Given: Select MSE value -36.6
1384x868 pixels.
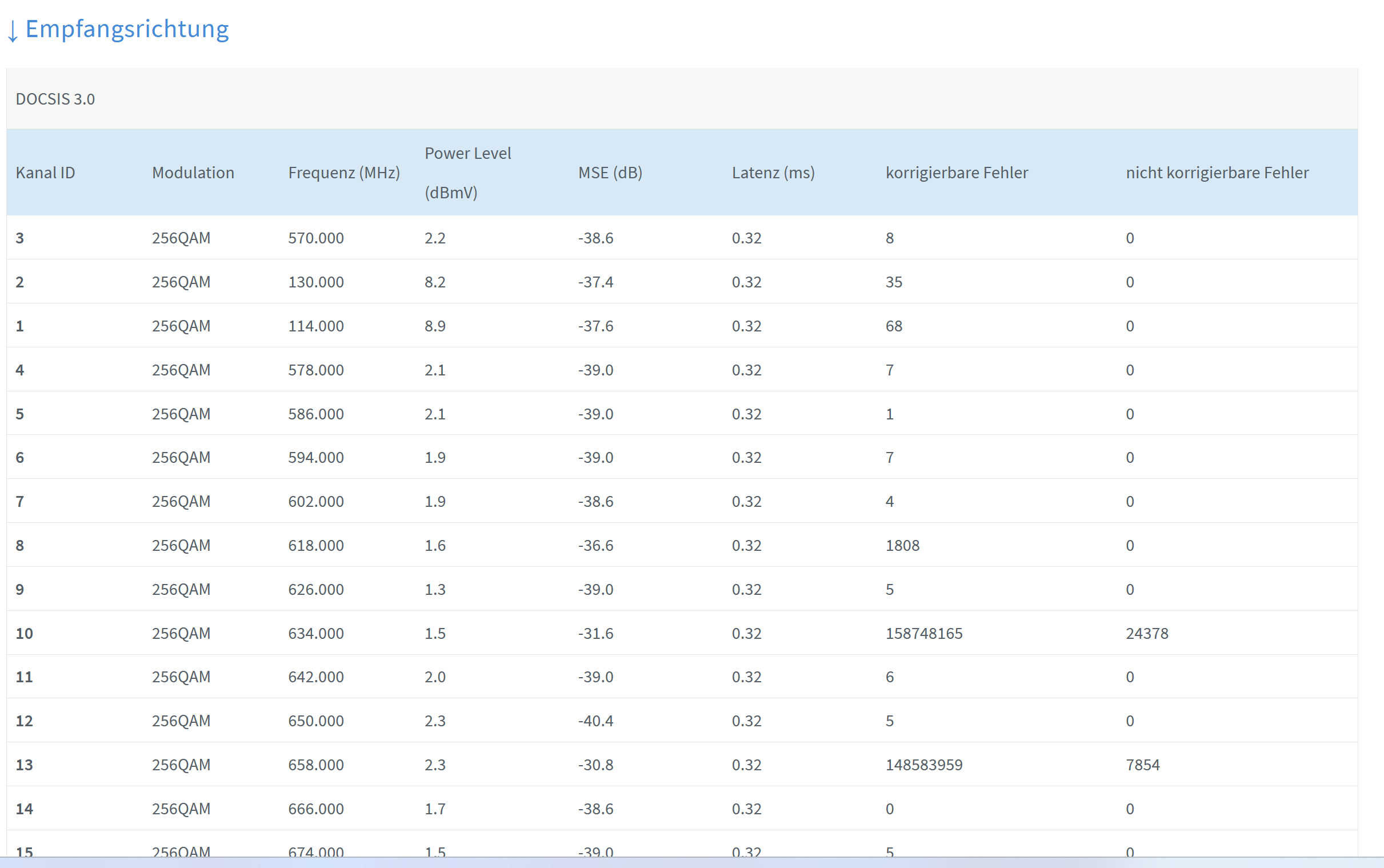Looking at the screenshot, I should [x=595, y=545].
